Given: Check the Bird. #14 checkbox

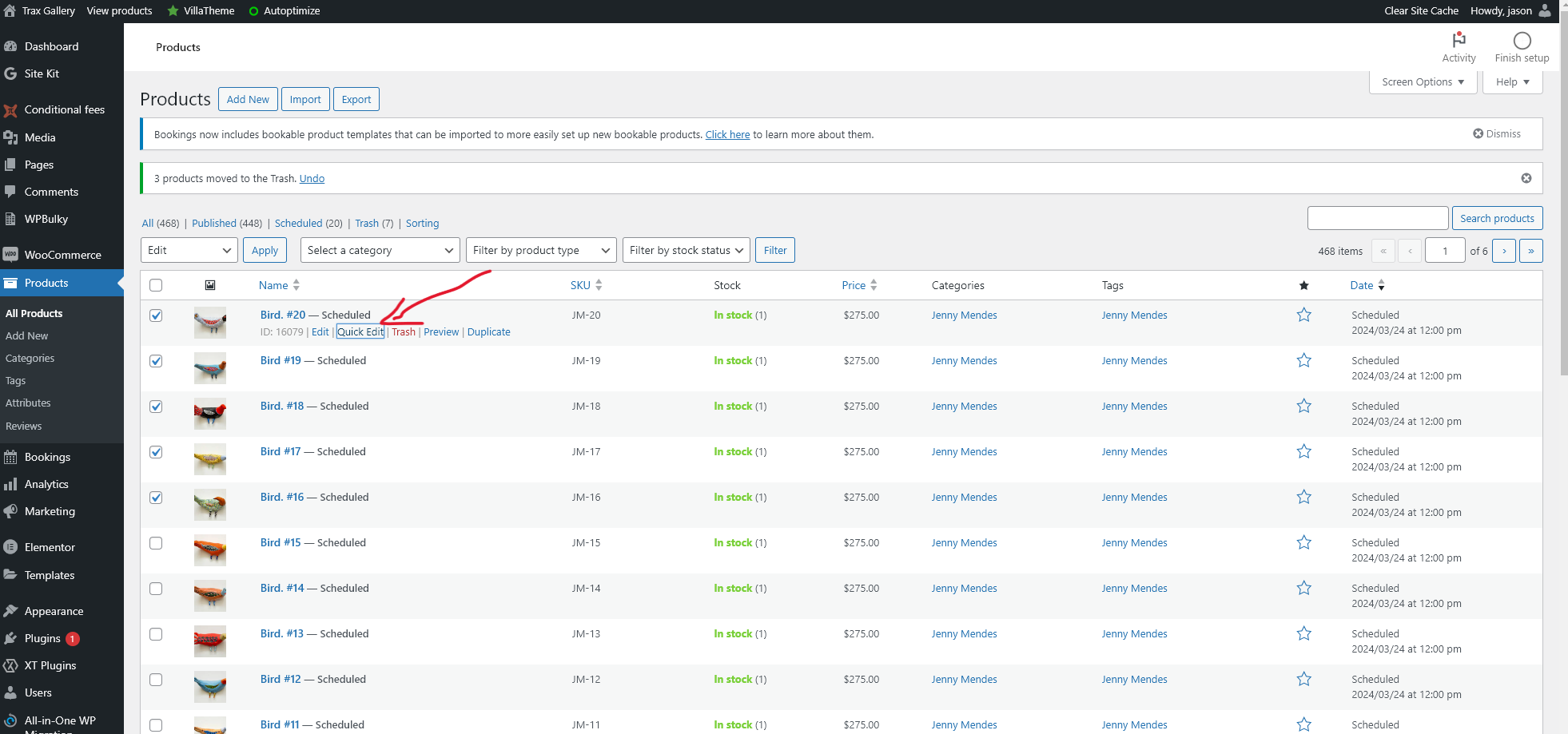Looking at the screenshot, I should (156, 589).
